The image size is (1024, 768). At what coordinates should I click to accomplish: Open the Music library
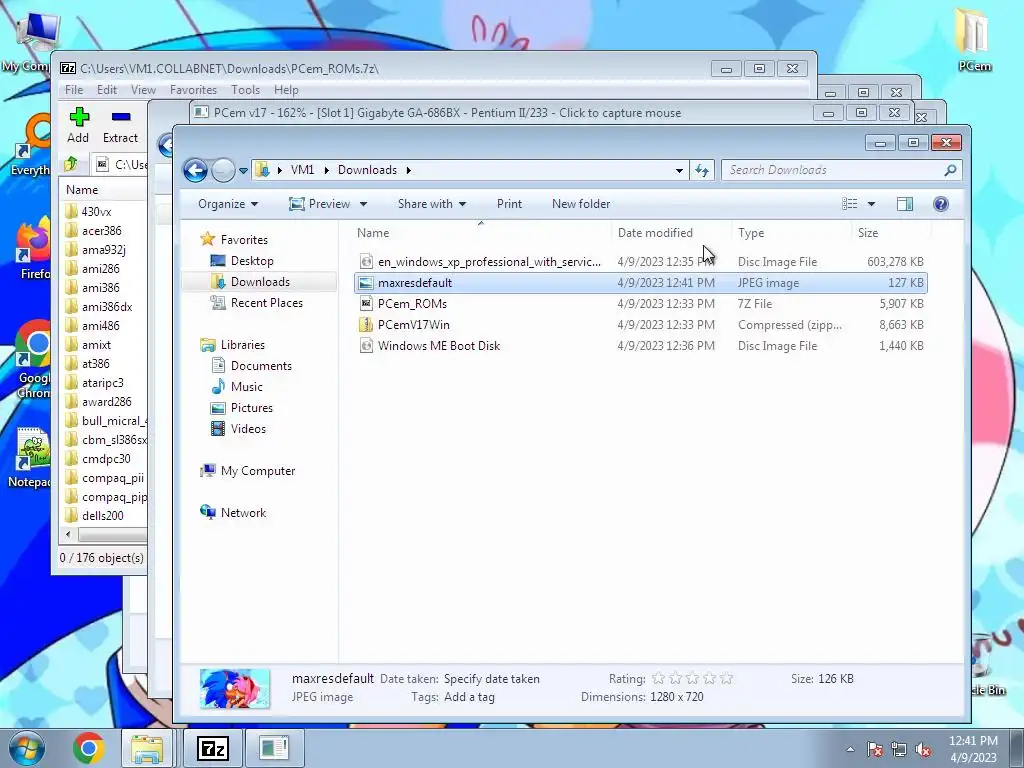pos(246,387)
